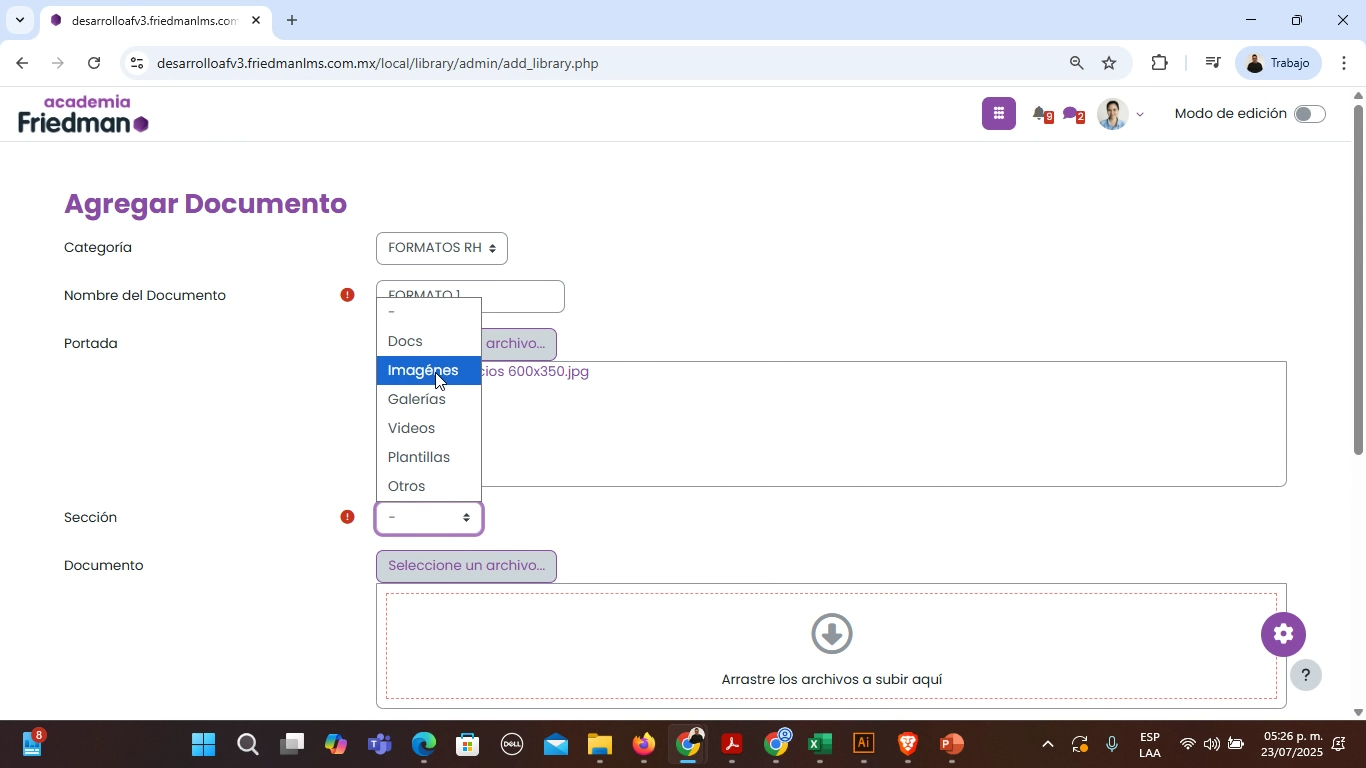Click the required alert icon beside Sección
Screen dimensions: 1366x768
point(347,517)
